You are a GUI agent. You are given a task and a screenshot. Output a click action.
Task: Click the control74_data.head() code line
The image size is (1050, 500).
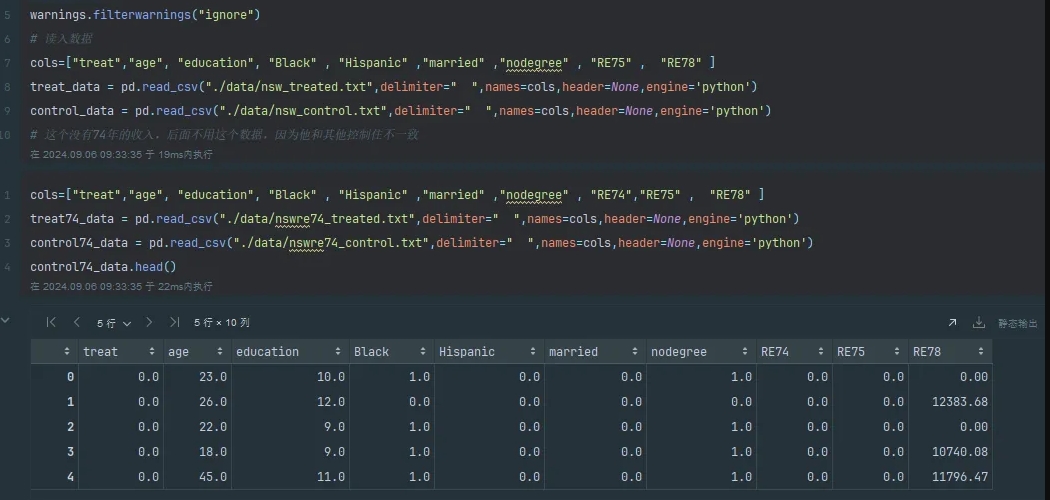(103, 267)
